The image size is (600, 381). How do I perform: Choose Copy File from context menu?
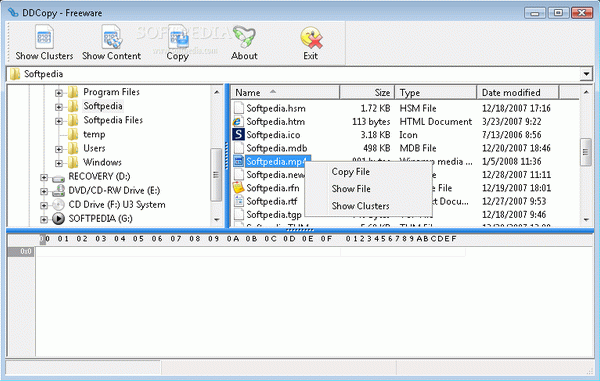pos(351,172)
